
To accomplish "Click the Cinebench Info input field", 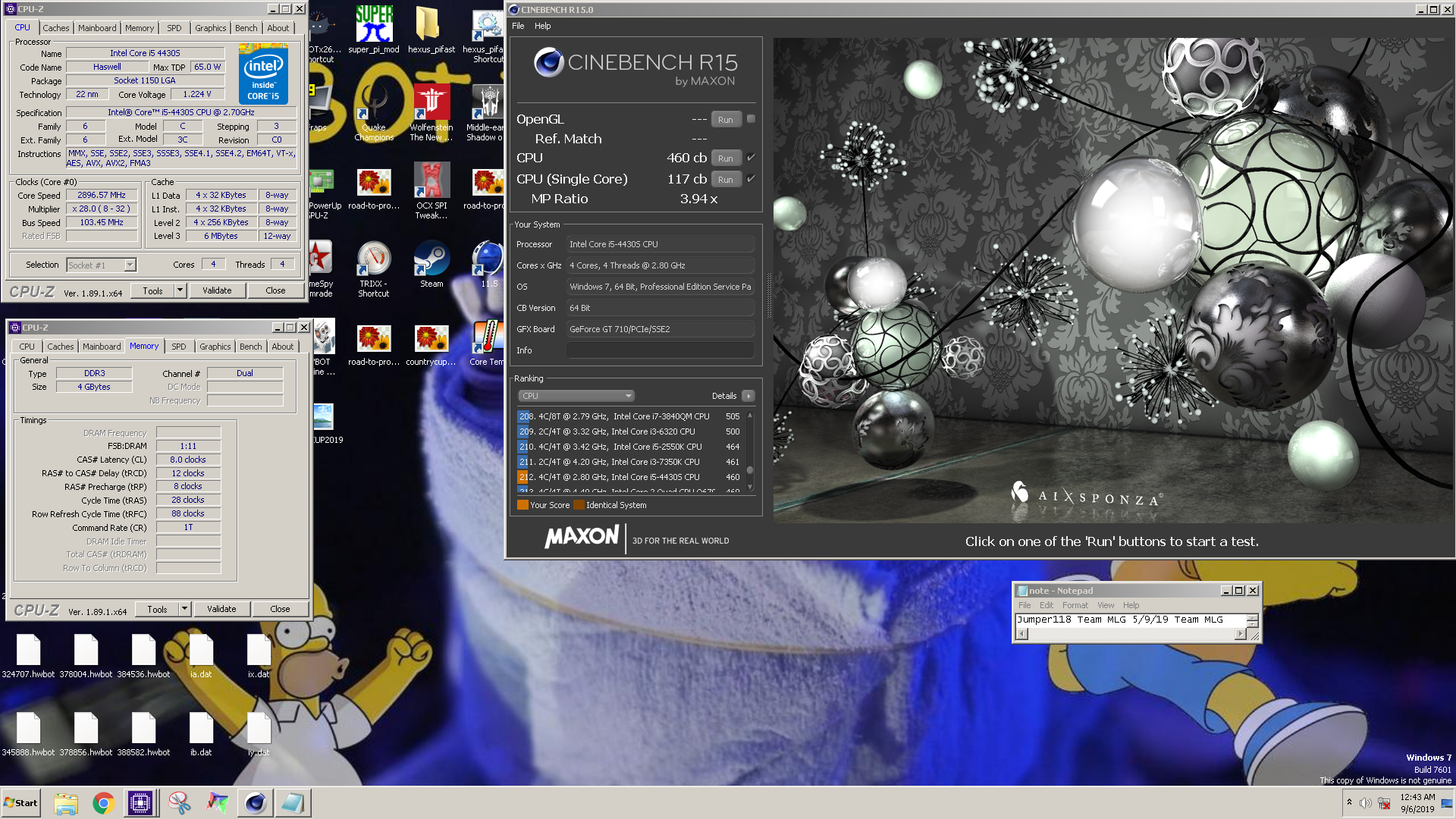I will click(x=660, y=350).
